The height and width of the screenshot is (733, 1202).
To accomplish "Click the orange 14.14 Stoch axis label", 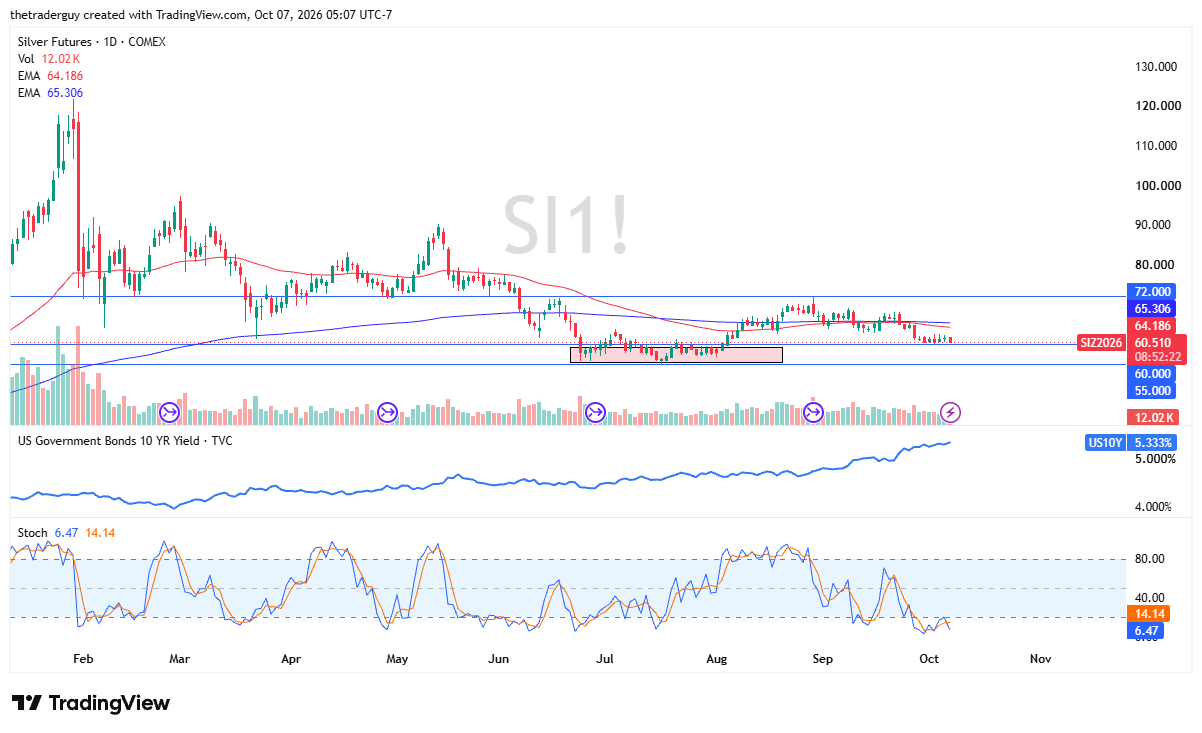I will pos(1149,614).
